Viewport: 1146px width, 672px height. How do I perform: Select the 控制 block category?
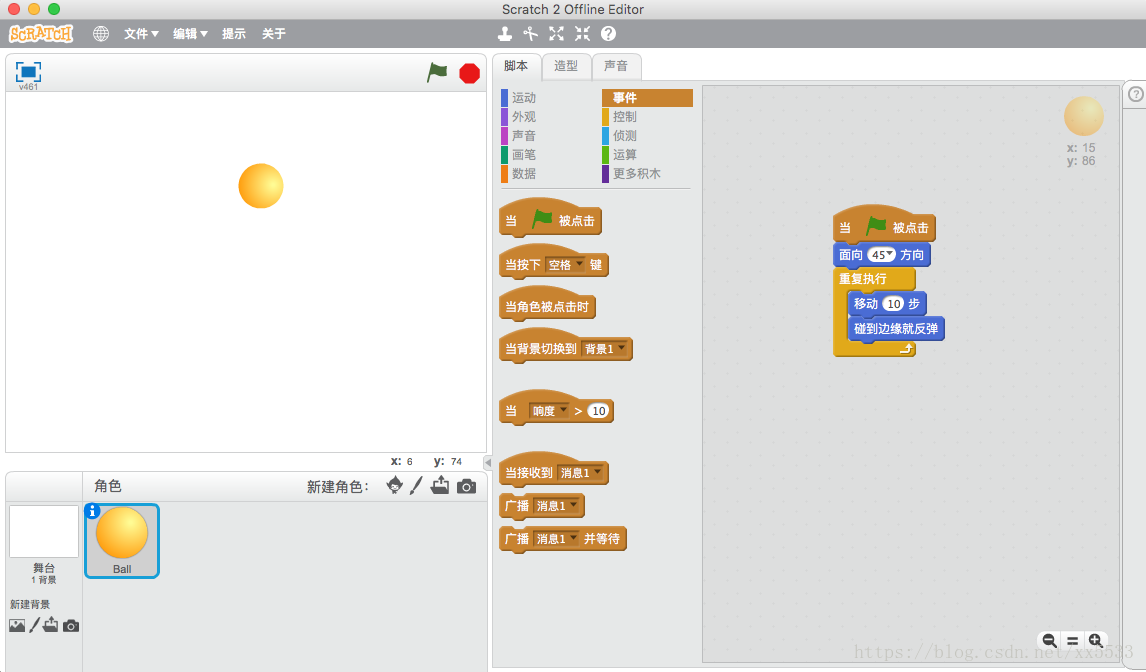pyautogui.click(x=625, y=117)
